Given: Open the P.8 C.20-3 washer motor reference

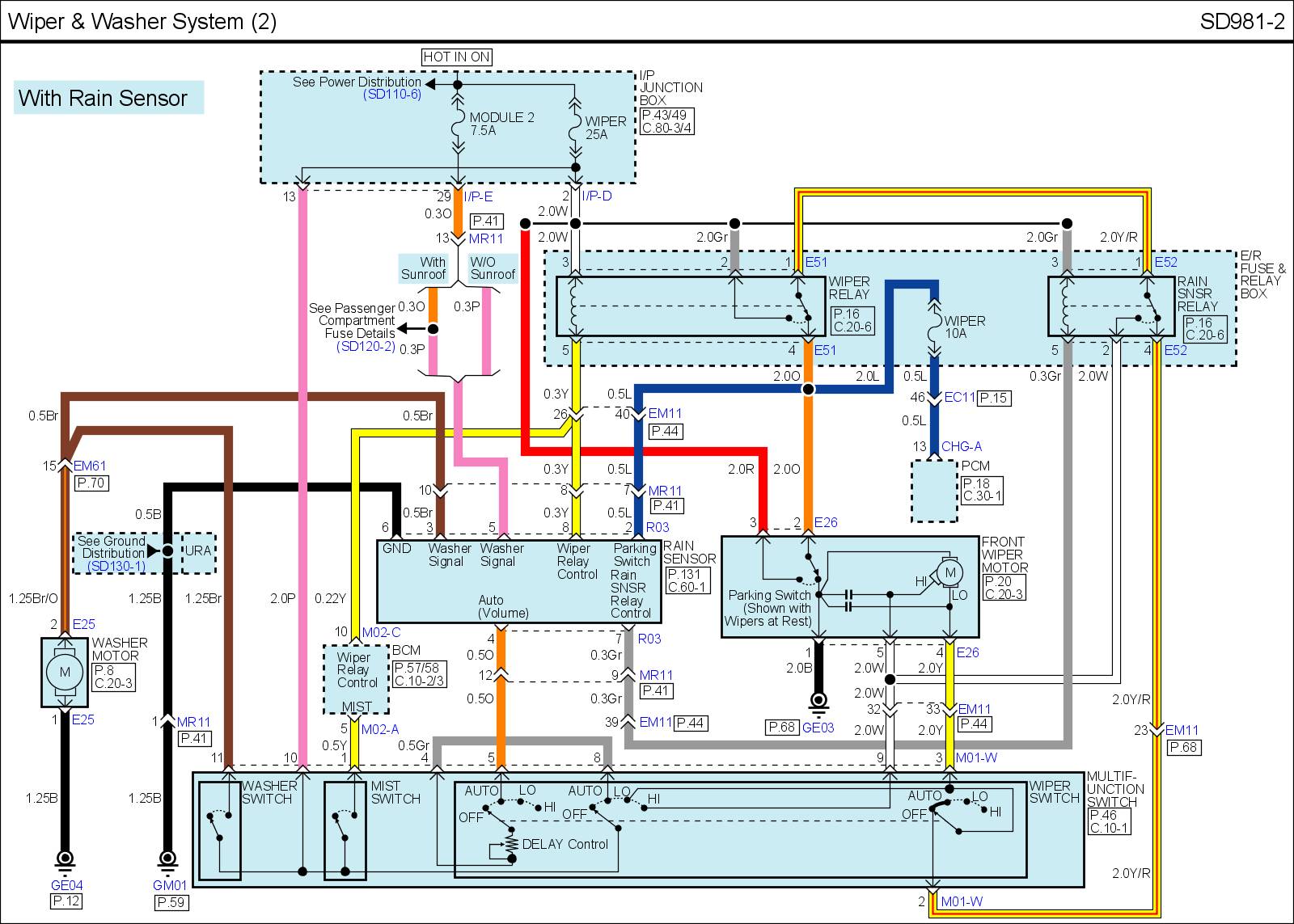Looking at the screenshot, I should click(114, 677).
